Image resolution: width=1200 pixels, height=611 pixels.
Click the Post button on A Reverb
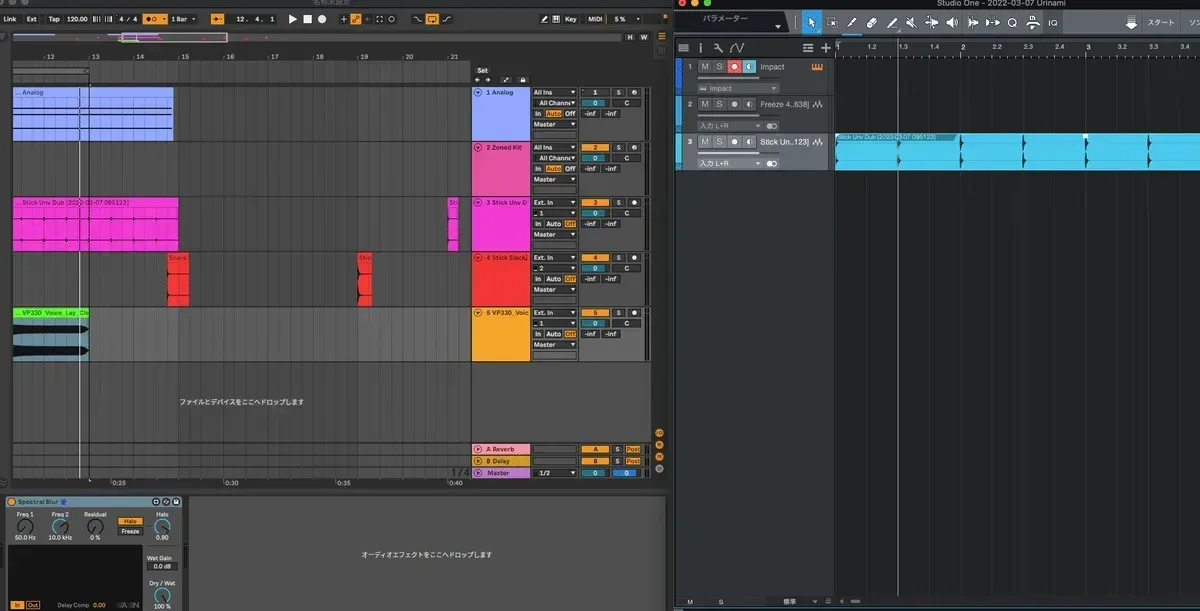[x=633, y=450]
